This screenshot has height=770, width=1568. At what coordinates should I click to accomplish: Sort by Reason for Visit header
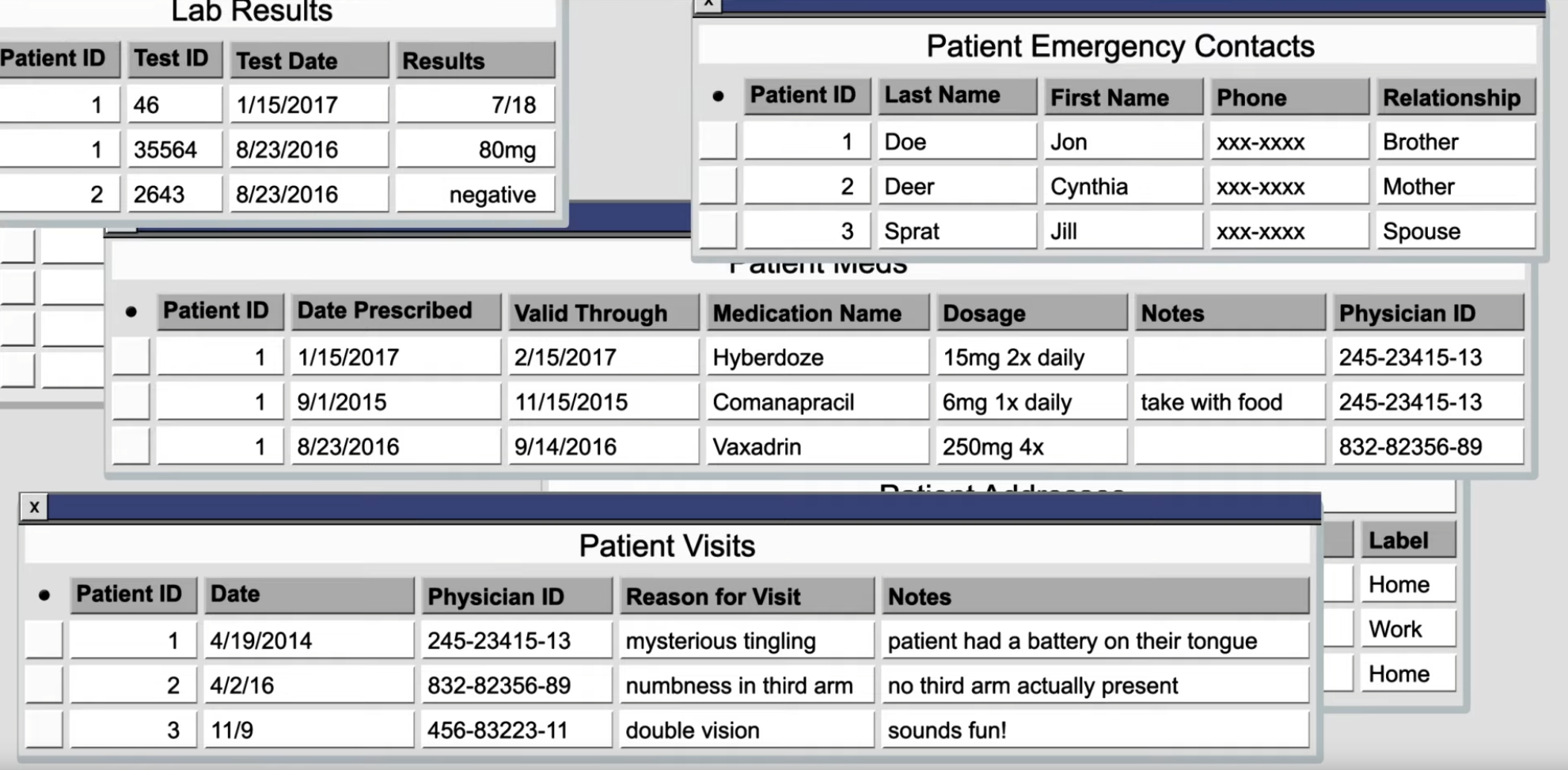[x=746, y=596]
